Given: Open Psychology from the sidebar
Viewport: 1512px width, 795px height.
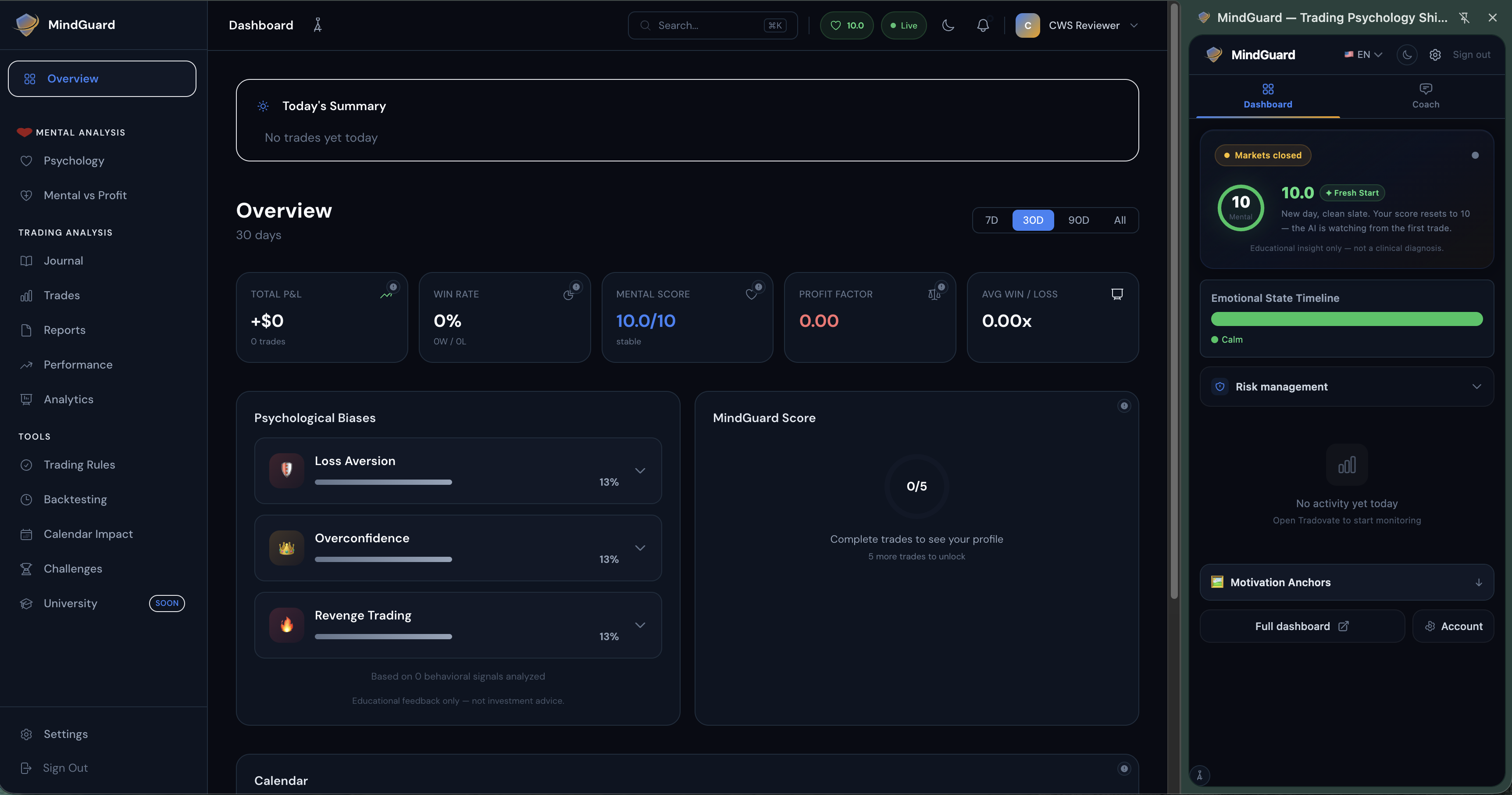Looking at the screenshot, I should click(x=73, y=161).
